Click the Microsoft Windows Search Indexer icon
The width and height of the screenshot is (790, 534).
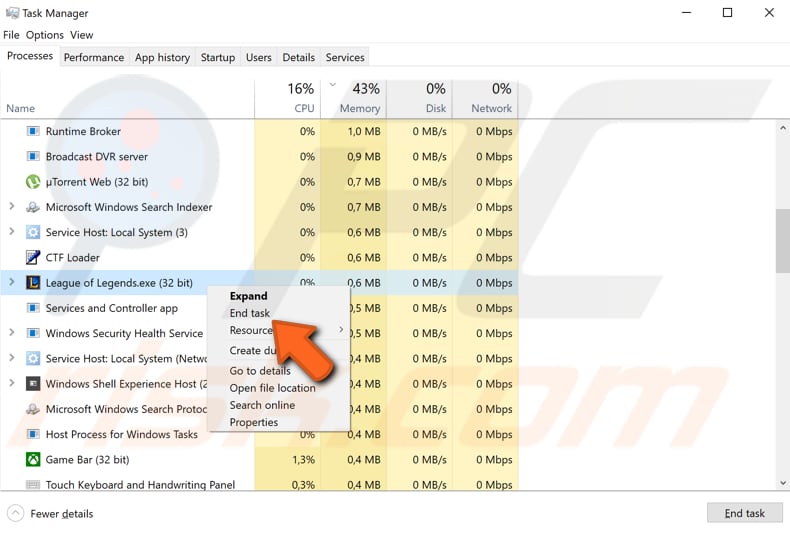(x=33, y=207)
